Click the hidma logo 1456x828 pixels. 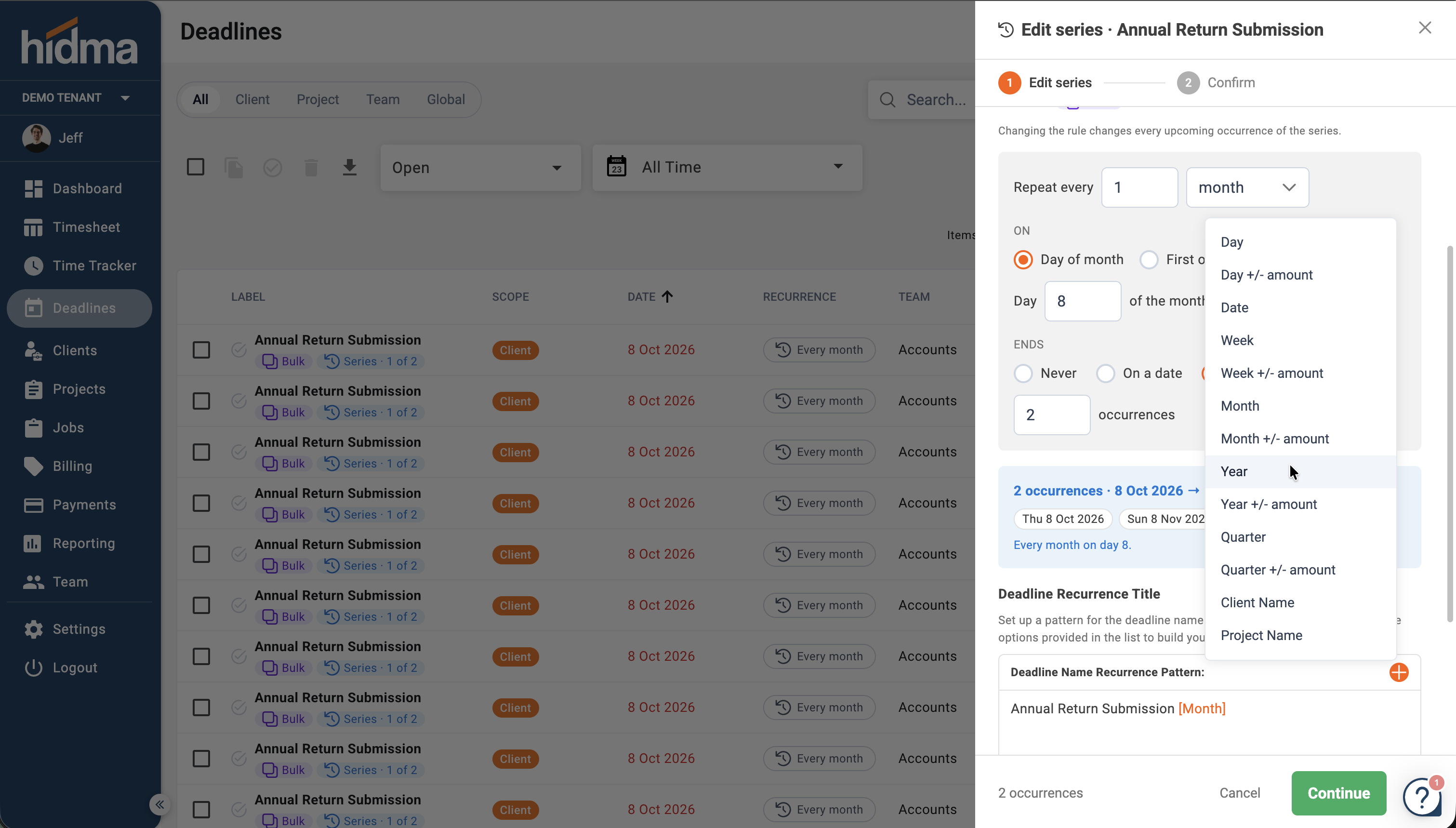(79, 41)
